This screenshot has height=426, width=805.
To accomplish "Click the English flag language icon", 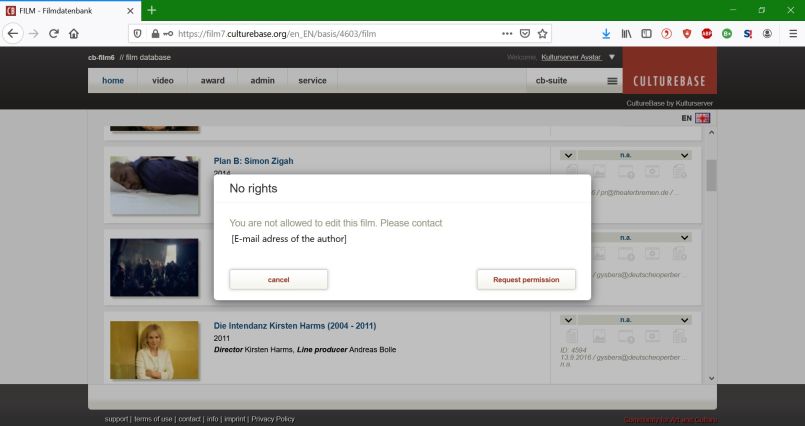I will pos(703,118).
